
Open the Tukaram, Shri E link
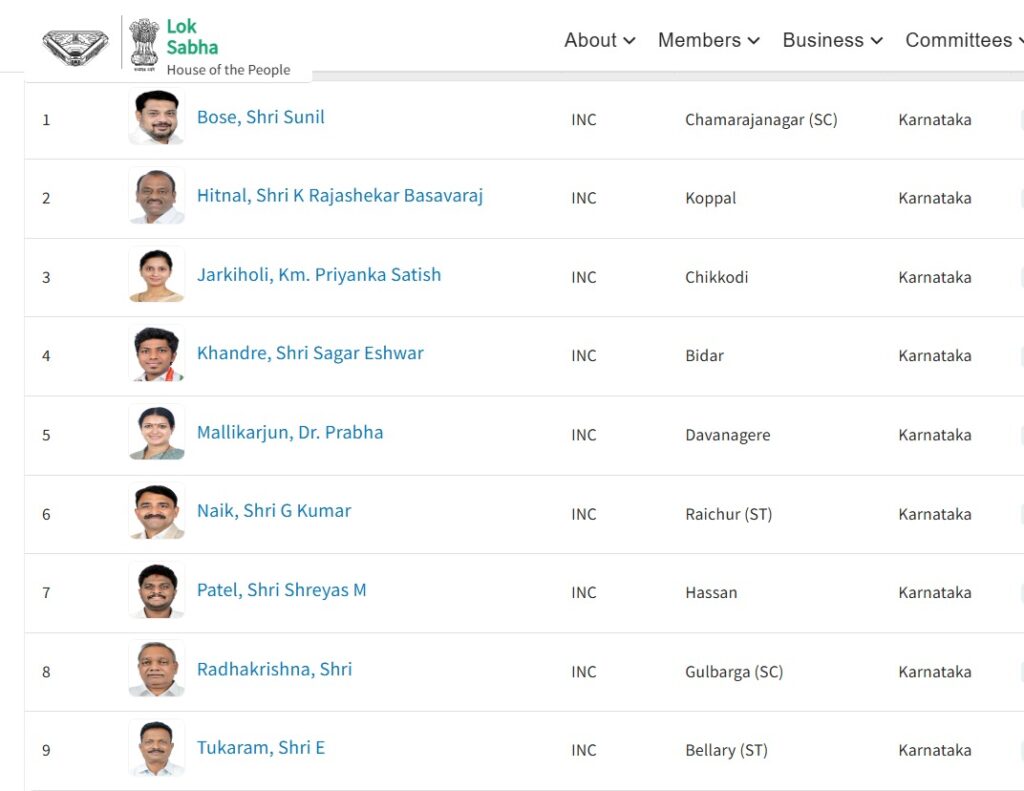click(x=260, y=748)
